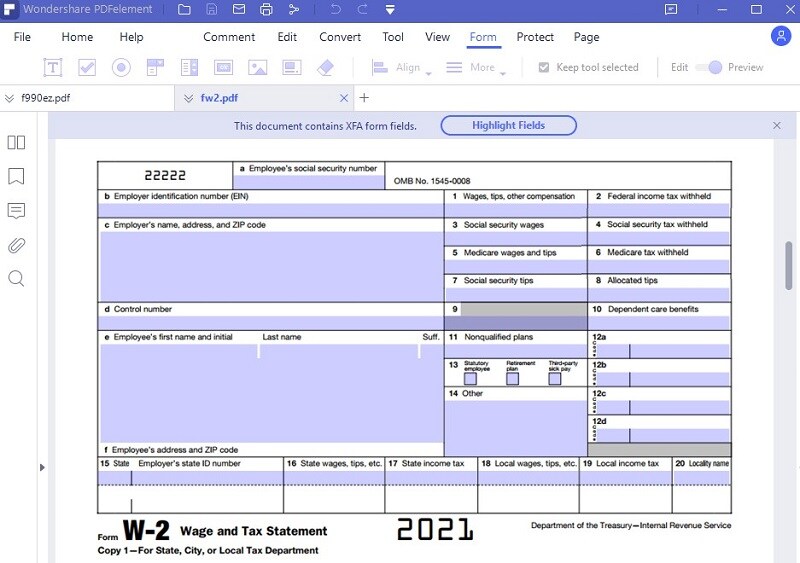Switch to the Page tab
The image size is (800, 563).
tap(586, 37)
